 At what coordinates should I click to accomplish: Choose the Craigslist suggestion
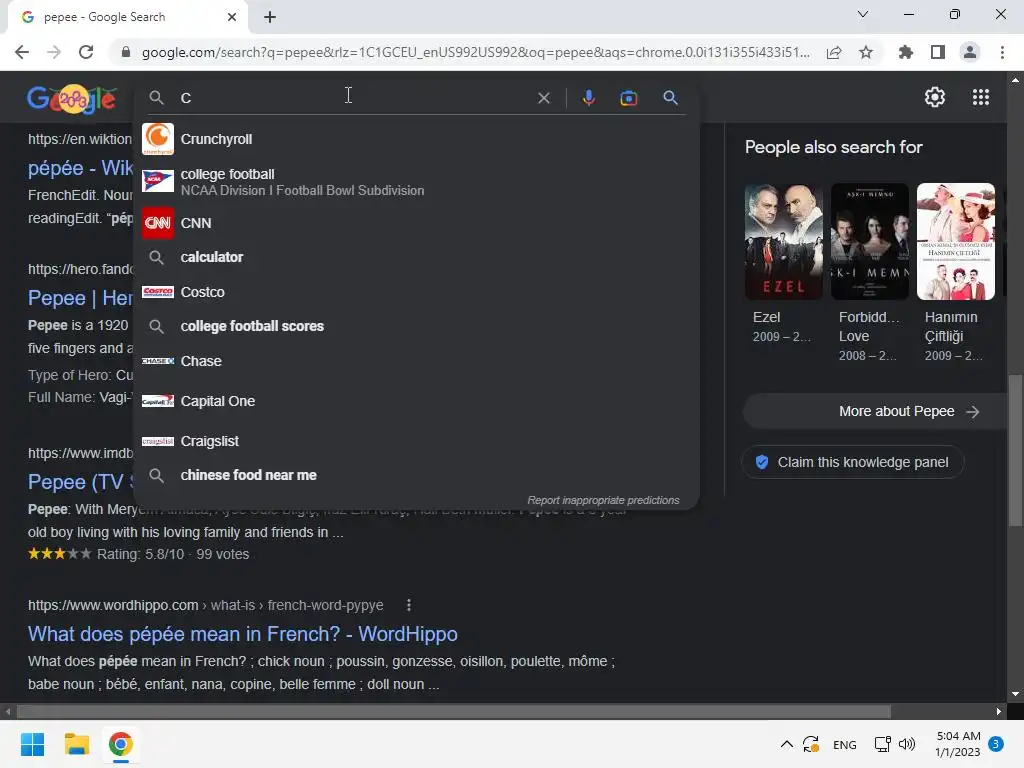tap(416, 441)
